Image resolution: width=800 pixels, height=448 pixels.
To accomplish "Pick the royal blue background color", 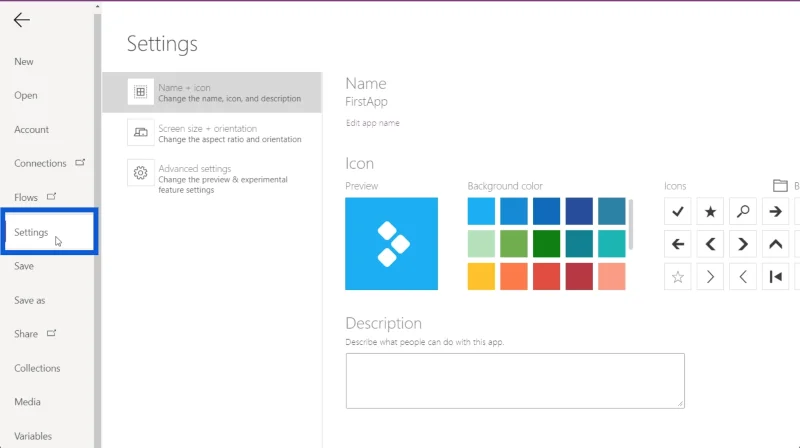I will (x=546, y=211).
